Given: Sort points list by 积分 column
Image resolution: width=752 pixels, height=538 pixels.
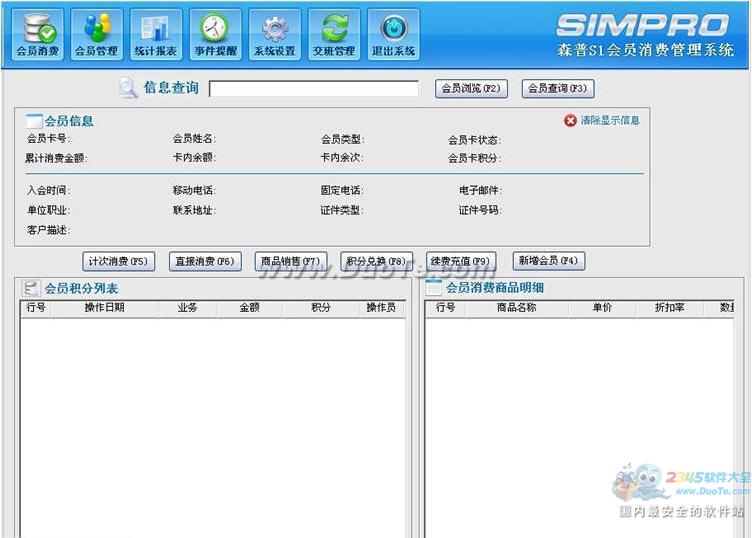Looking at the screenshot, I should (x=321, y=308).
